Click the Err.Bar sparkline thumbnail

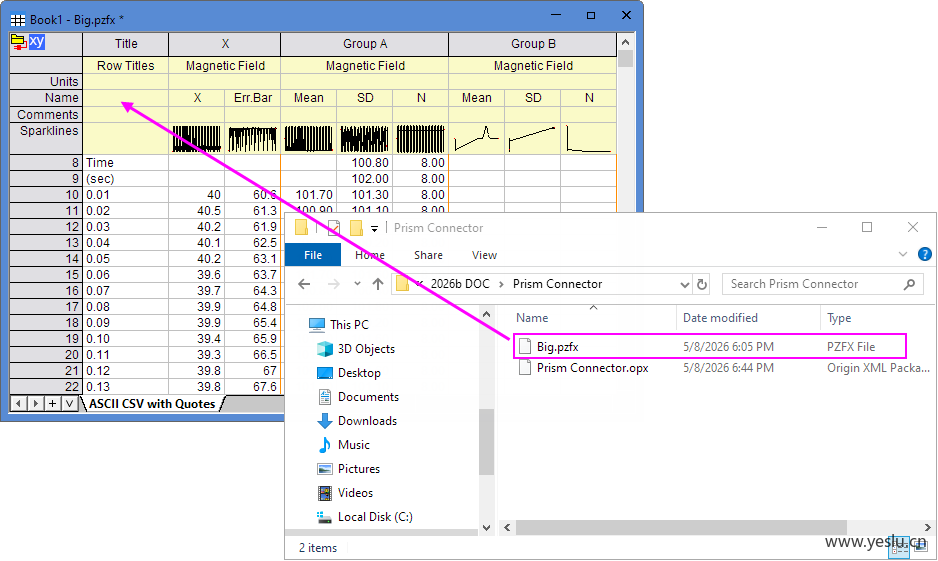click(x=252, y=138)
